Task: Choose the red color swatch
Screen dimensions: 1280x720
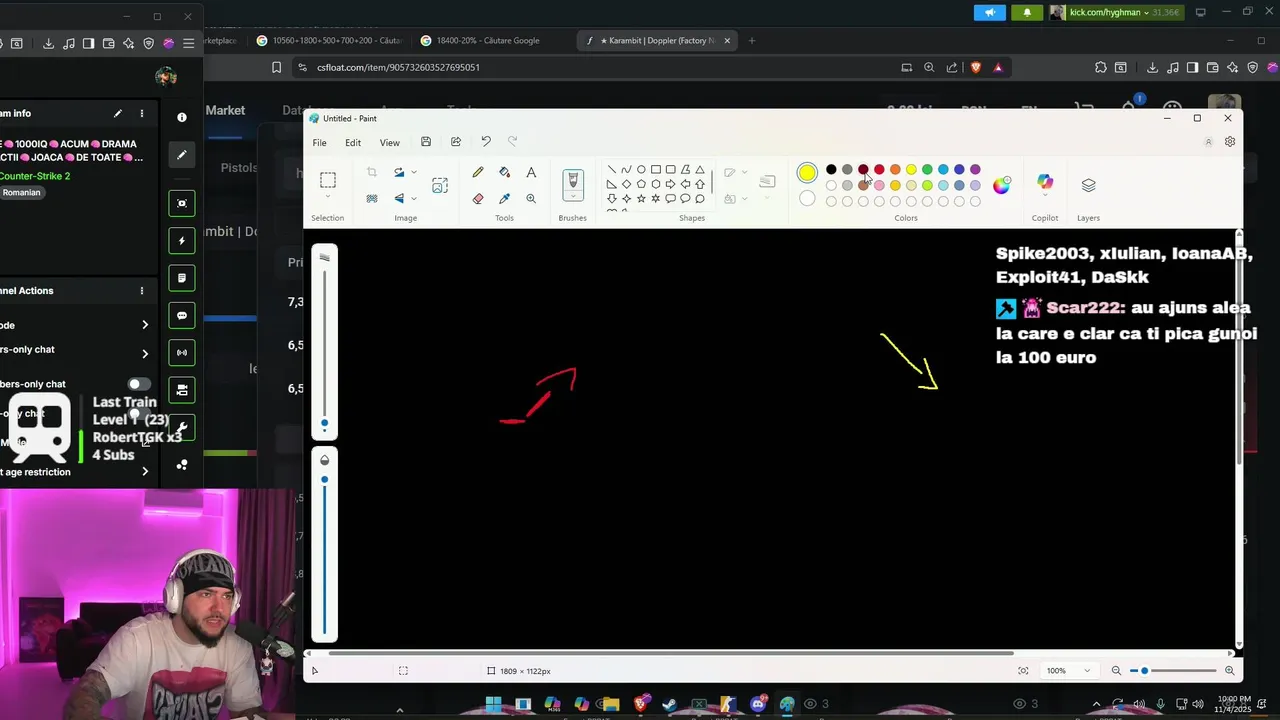Action: (879, 169)
